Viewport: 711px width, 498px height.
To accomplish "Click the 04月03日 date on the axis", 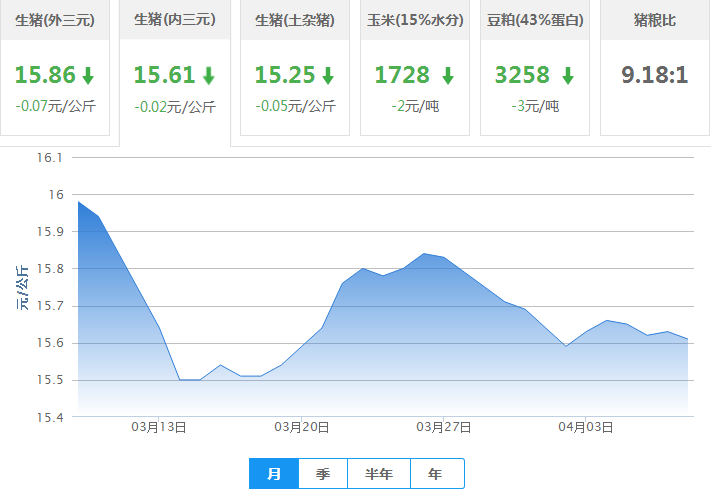I will [x=586, y=427].
